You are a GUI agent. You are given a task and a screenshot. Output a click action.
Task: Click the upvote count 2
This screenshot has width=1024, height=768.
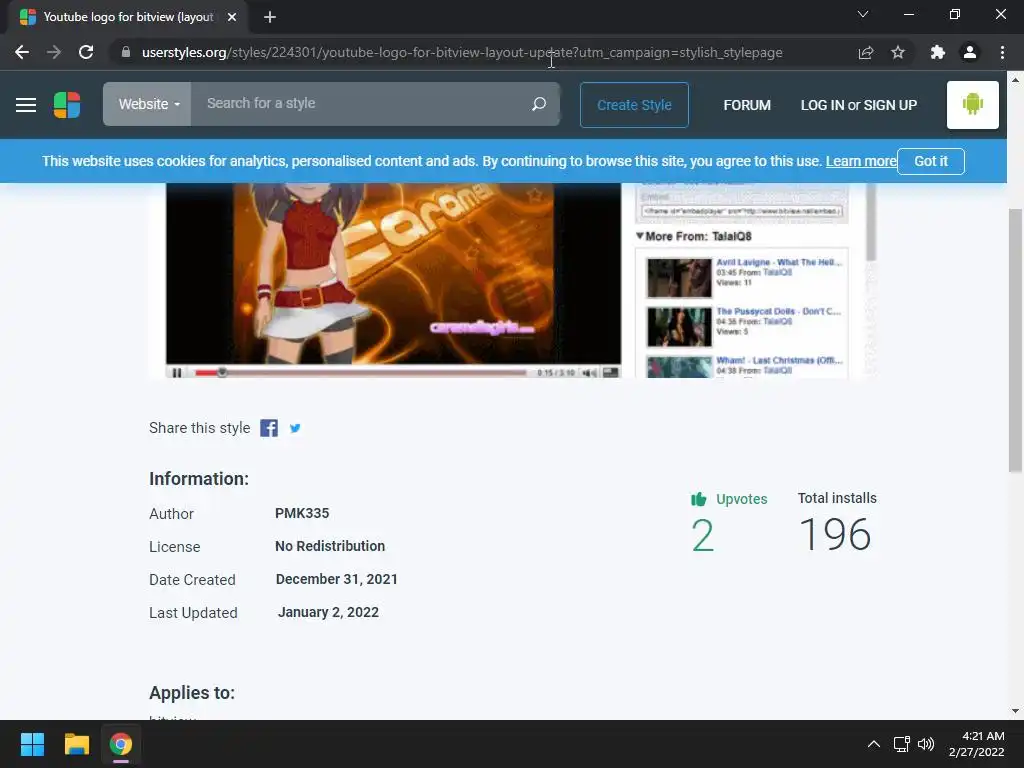point(702,536)
